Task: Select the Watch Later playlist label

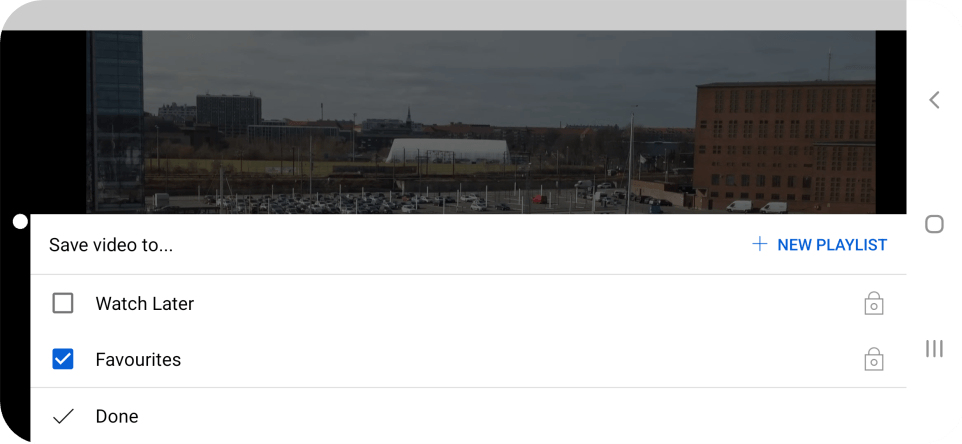Action: 145,304
